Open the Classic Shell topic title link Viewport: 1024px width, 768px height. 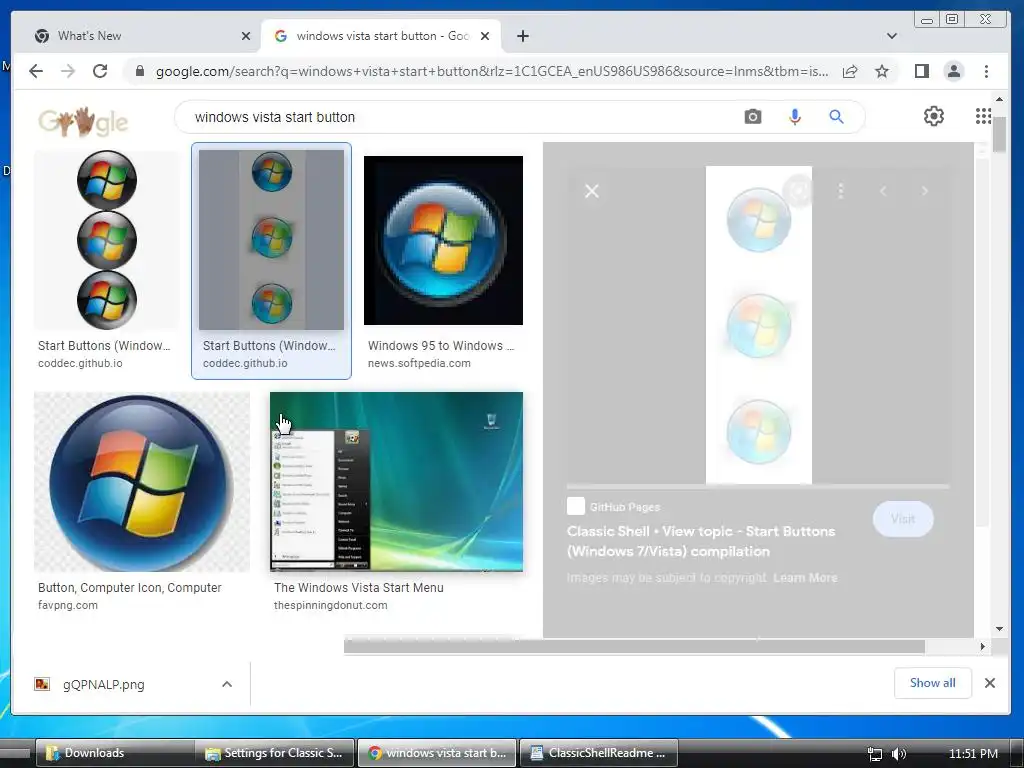click(x=701, y=541)
